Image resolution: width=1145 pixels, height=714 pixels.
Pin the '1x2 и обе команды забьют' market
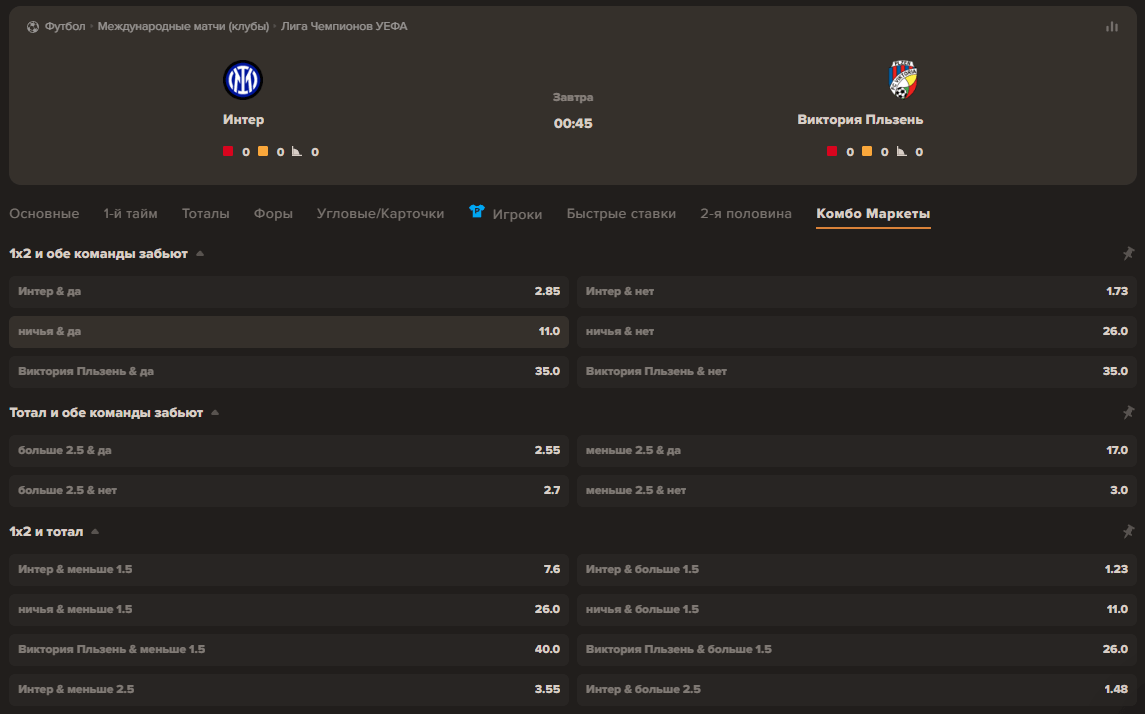point(1128,253)
